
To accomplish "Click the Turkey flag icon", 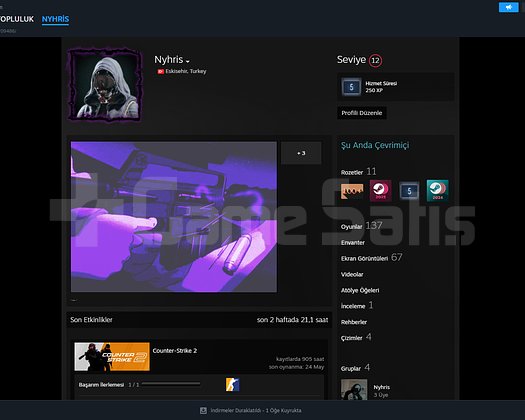I will click(x=161, y=71).
